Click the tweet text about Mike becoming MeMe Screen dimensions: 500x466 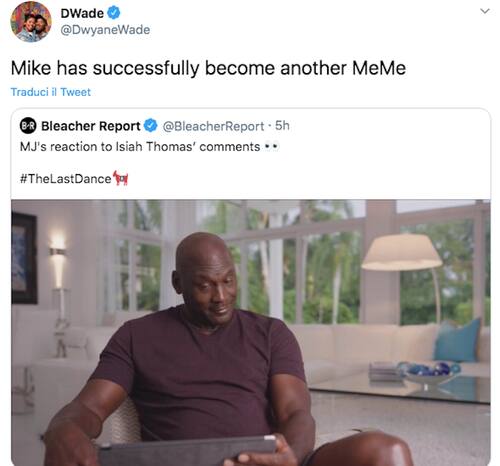pos(208,68)
